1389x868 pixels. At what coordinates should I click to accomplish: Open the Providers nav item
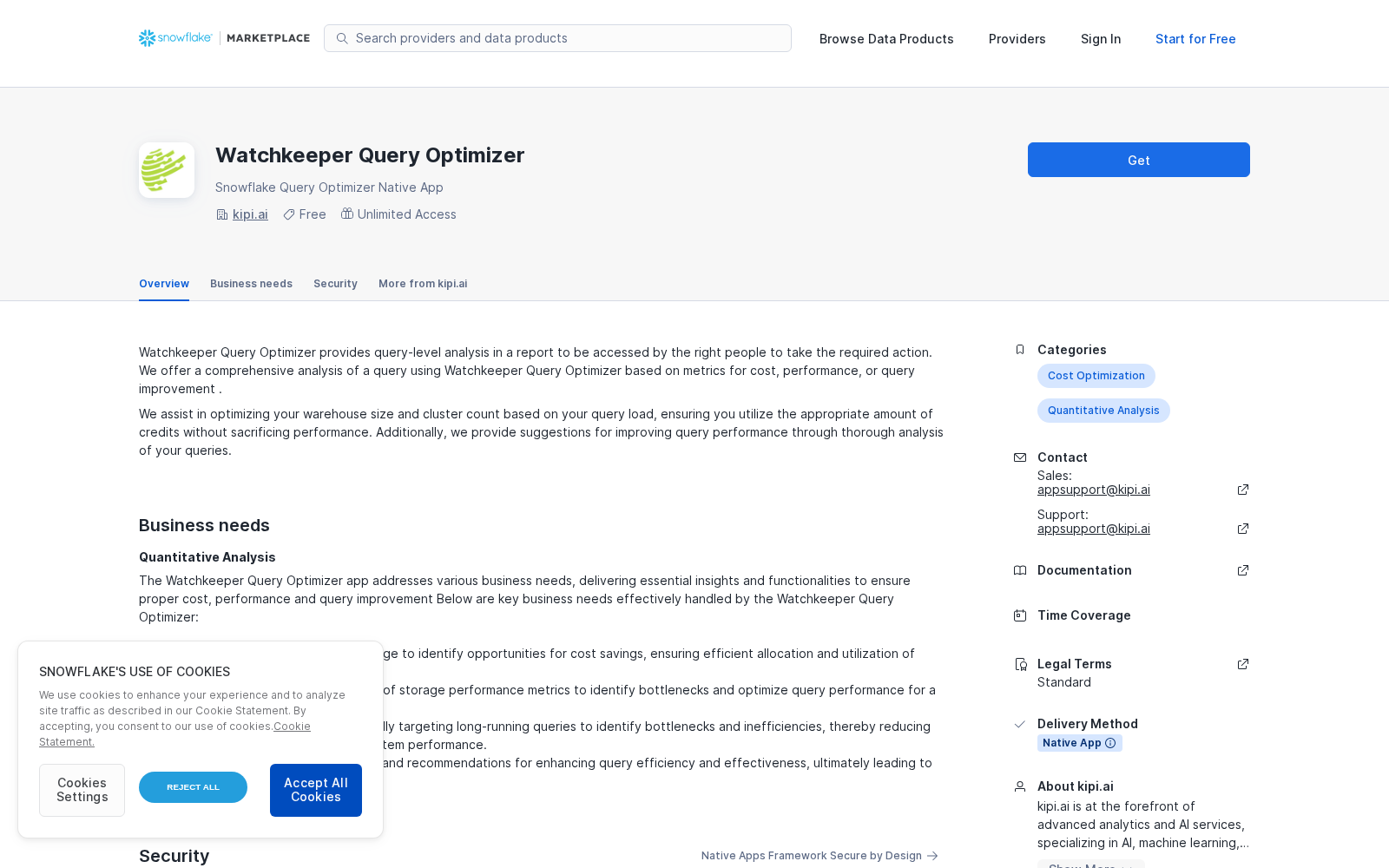coord(1017,39)
